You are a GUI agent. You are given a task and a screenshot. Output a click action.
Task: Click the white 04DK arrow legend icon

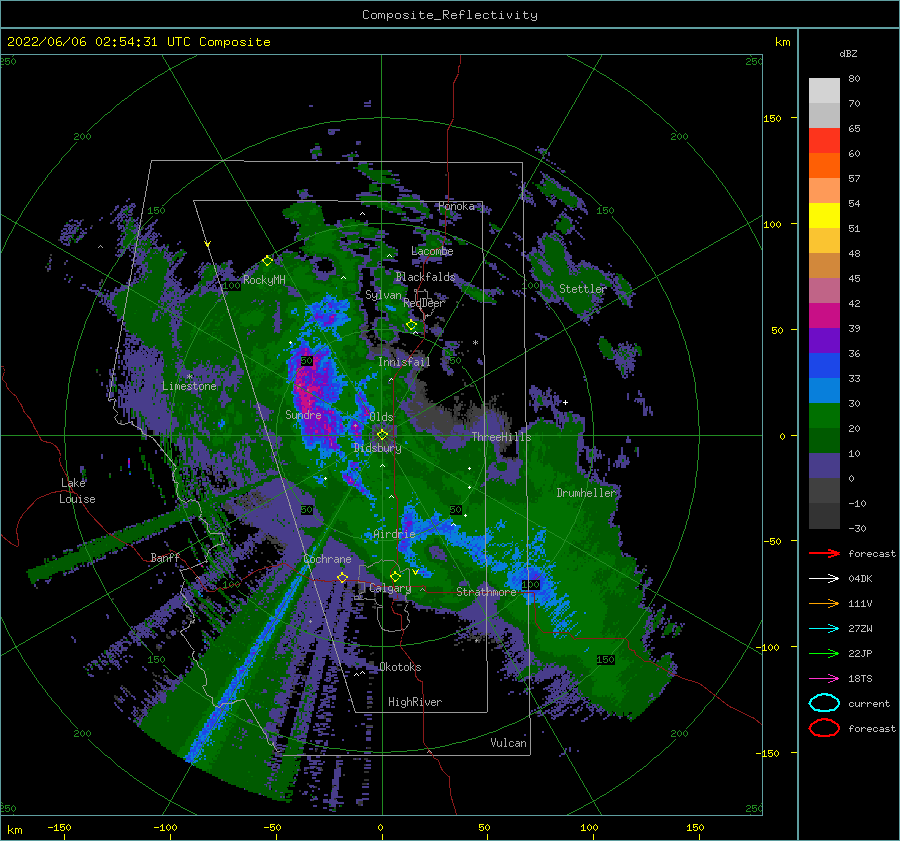(824, 578)
